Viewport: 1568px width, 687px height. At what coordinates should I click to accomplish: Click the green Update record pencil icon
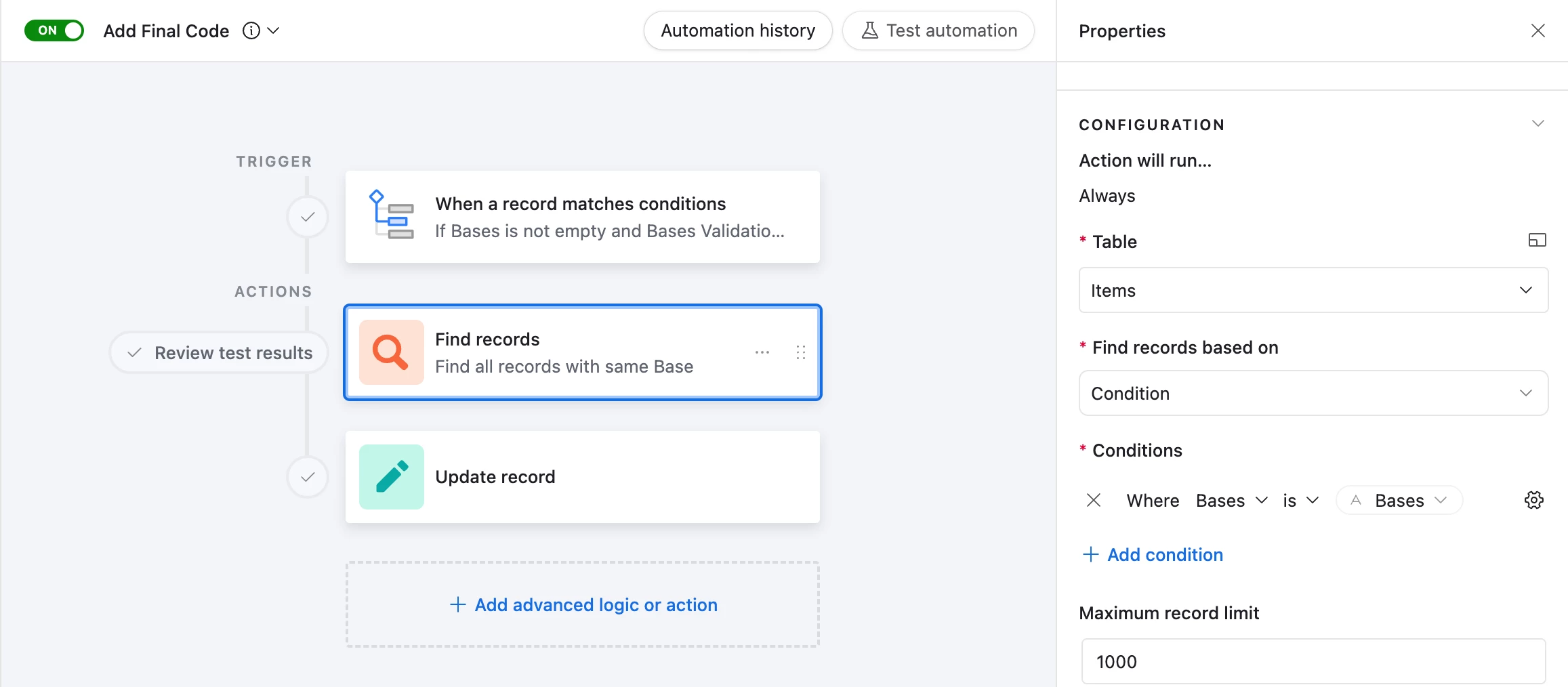391,477
